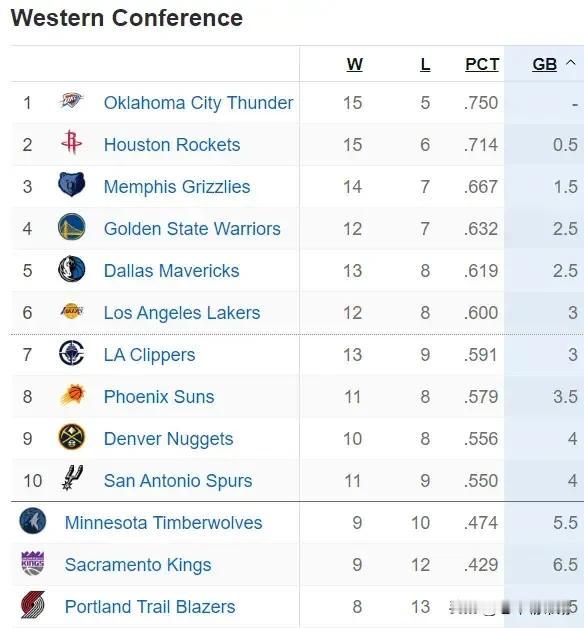Click the Los Angeles Lakers logo
The width and height of the screenshot is (584, 628).
pos(71,310)
